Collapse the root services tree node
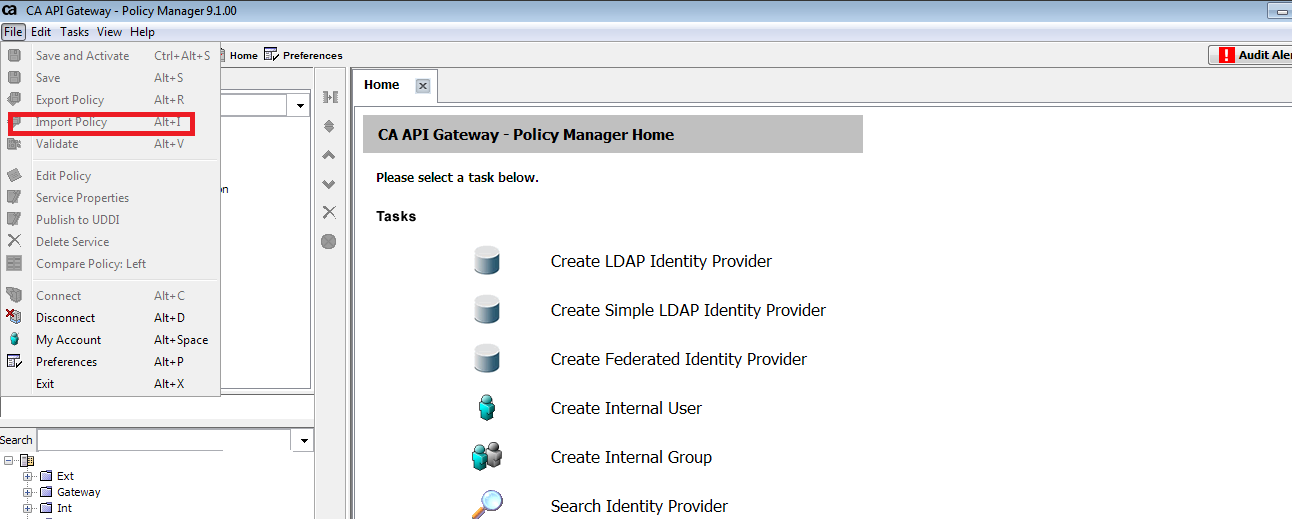Image resolution: width=1292 pixels, height=519 pixels. (9, 460)
